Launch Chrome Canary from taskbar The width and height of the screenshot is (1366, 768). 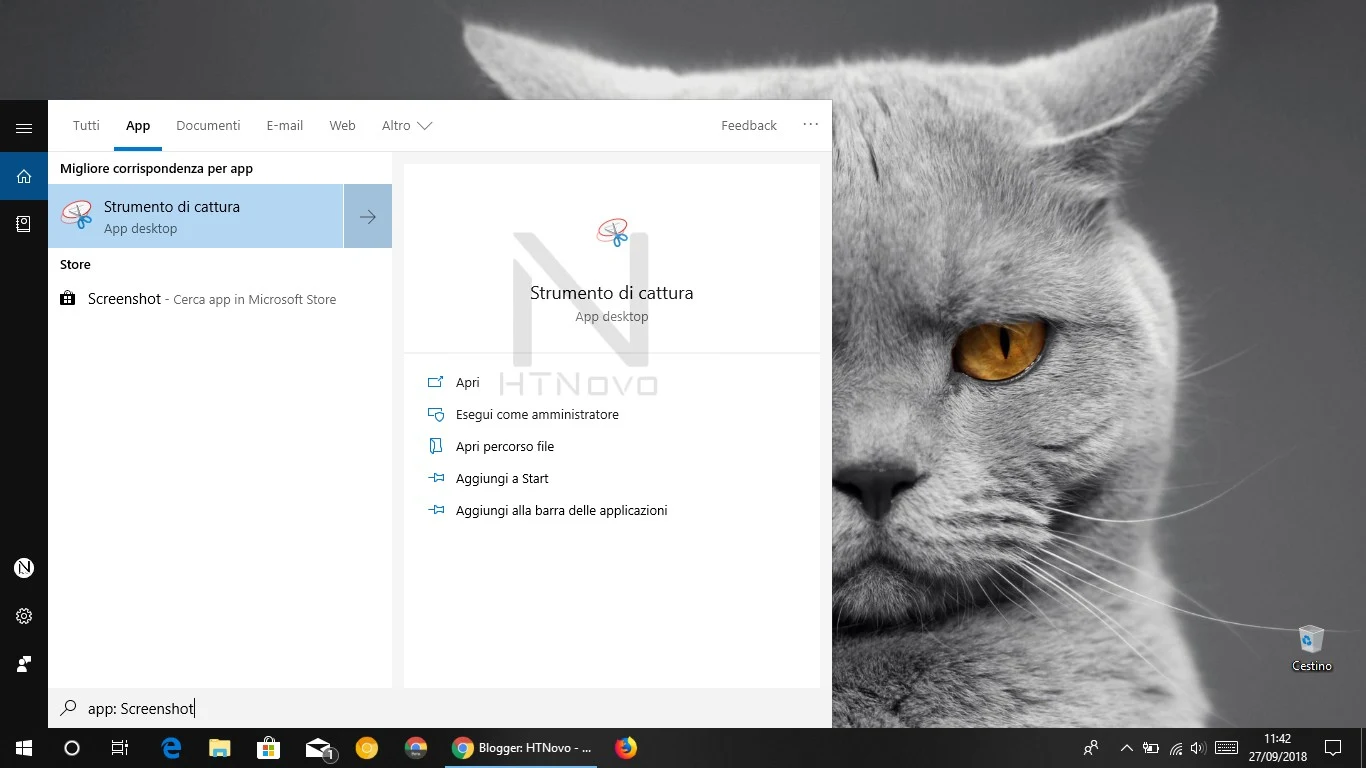pos(367,748)
